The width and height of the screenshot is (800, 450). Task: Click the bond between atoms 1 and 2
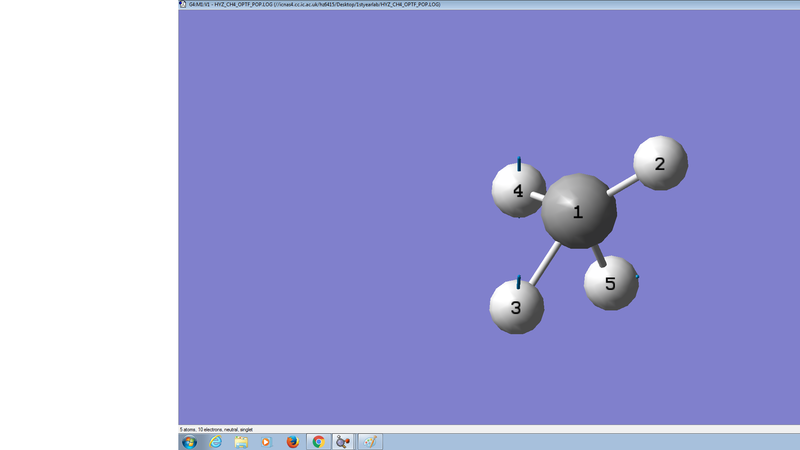coord(623,183)
